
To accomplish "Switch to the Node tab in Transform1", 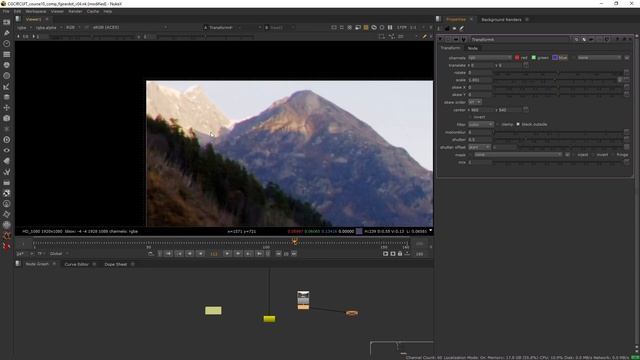I will 473,48.
